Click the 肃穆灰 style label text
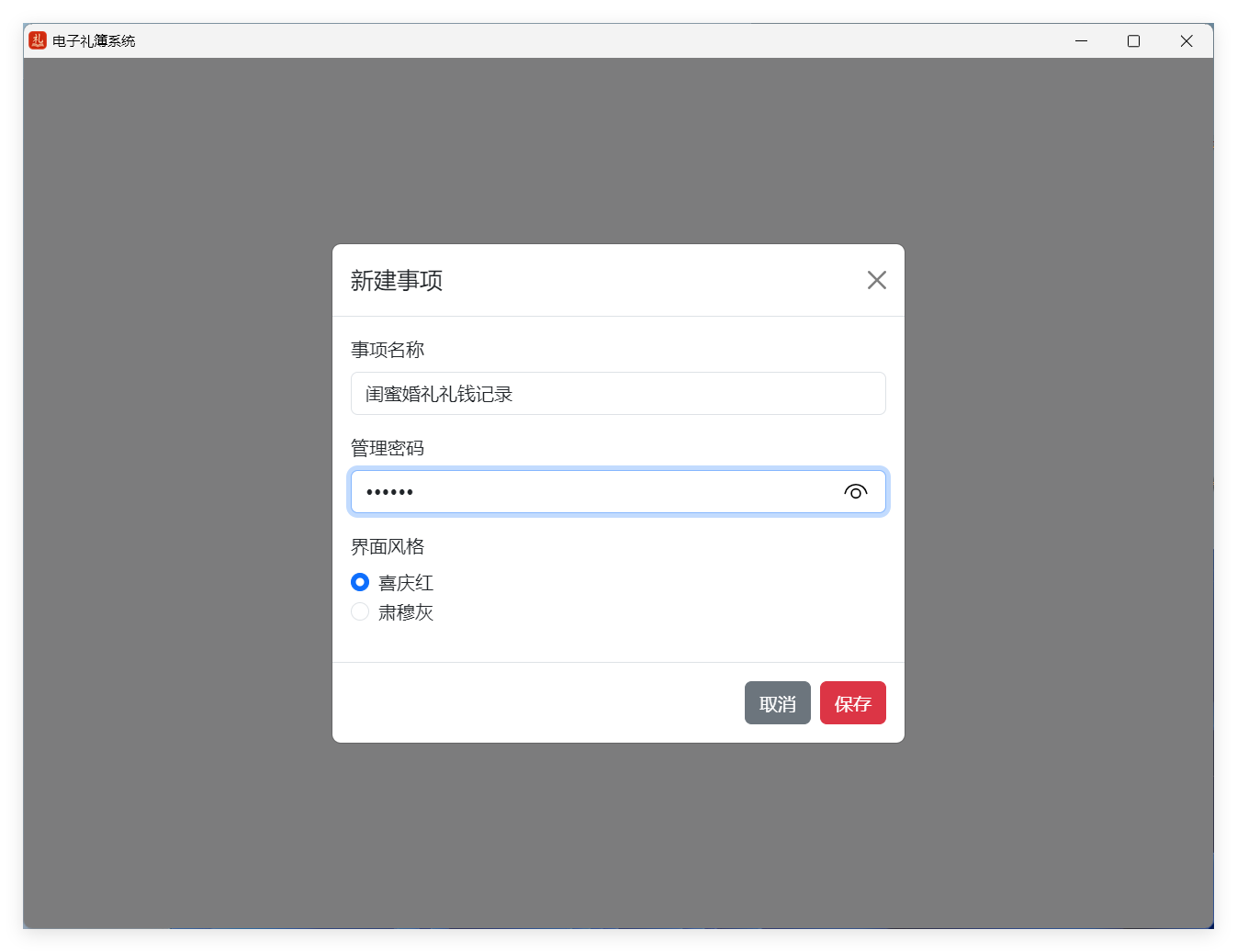The image size is (1237, 952). click(406, 612)
